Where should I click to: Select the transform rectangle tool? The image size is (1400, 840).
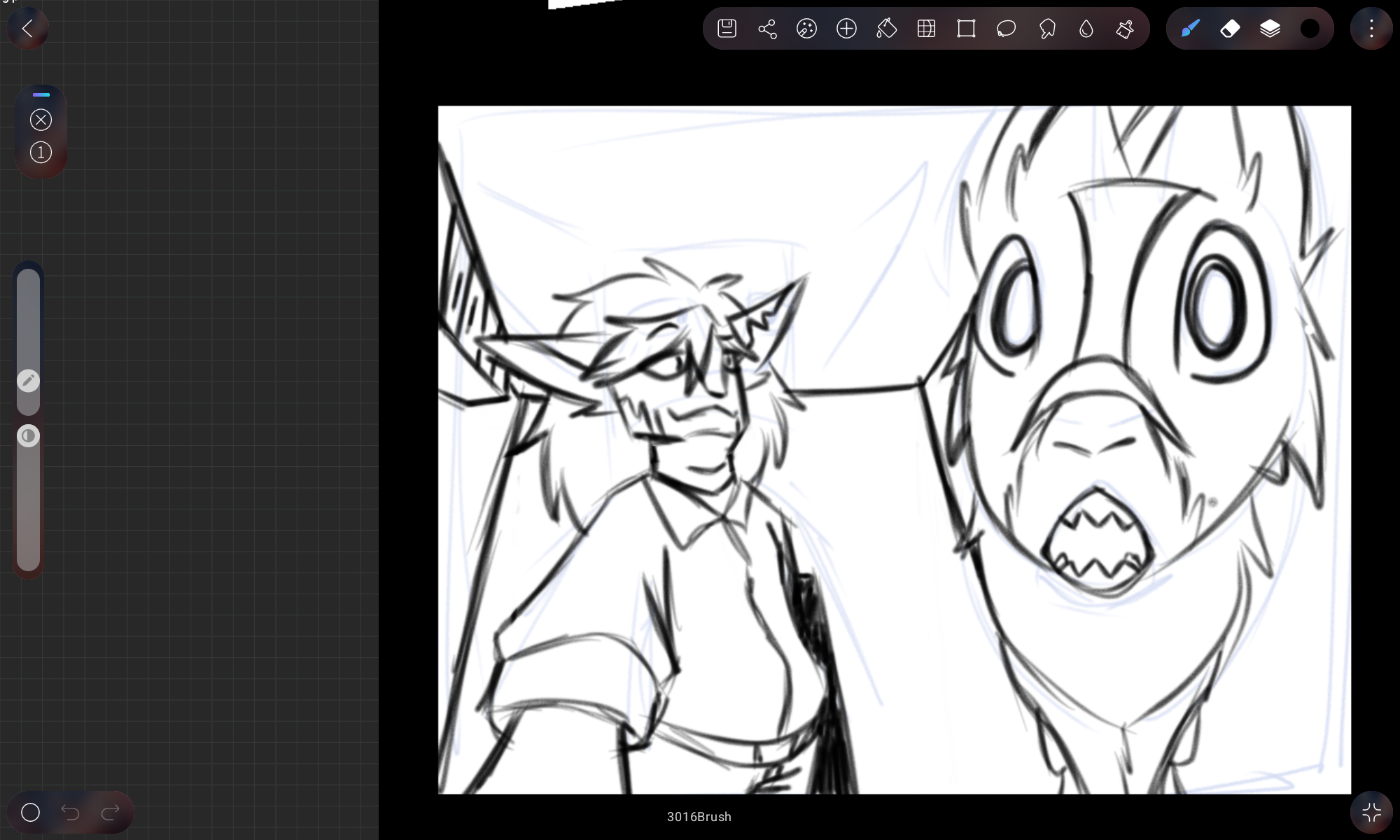pyautogui.click(x=966, y=29)
